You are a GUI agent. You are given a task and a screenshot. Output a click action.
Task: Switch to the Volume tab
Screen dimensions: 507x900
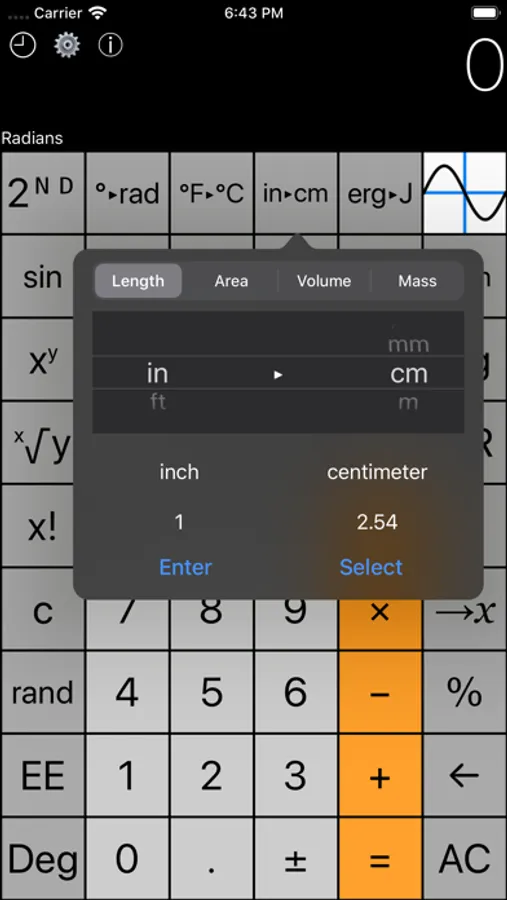[x=324, y=281]
